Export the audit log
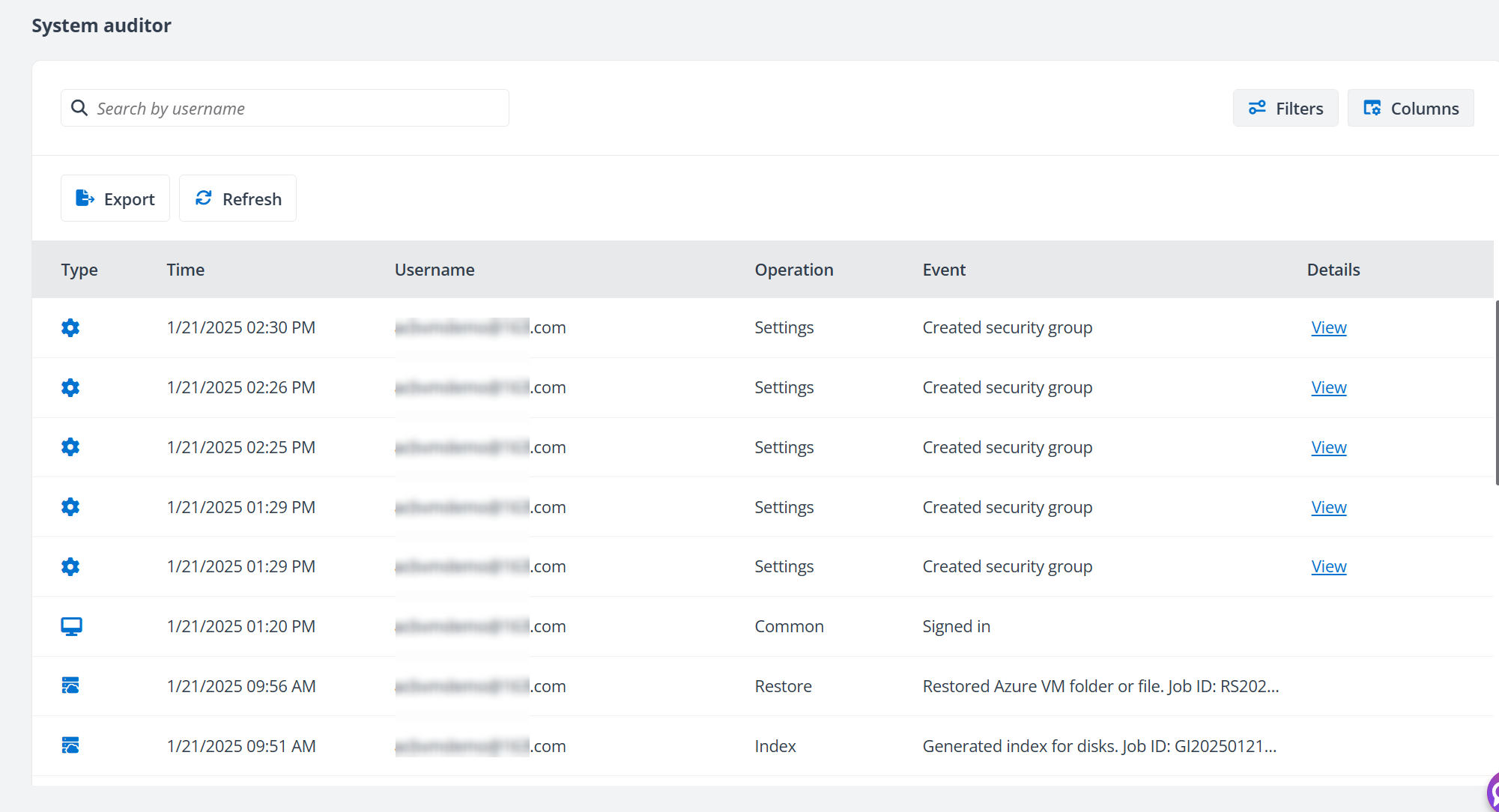Image resolution: width=1499 pixels, height=812 pixels. (115, 199)
